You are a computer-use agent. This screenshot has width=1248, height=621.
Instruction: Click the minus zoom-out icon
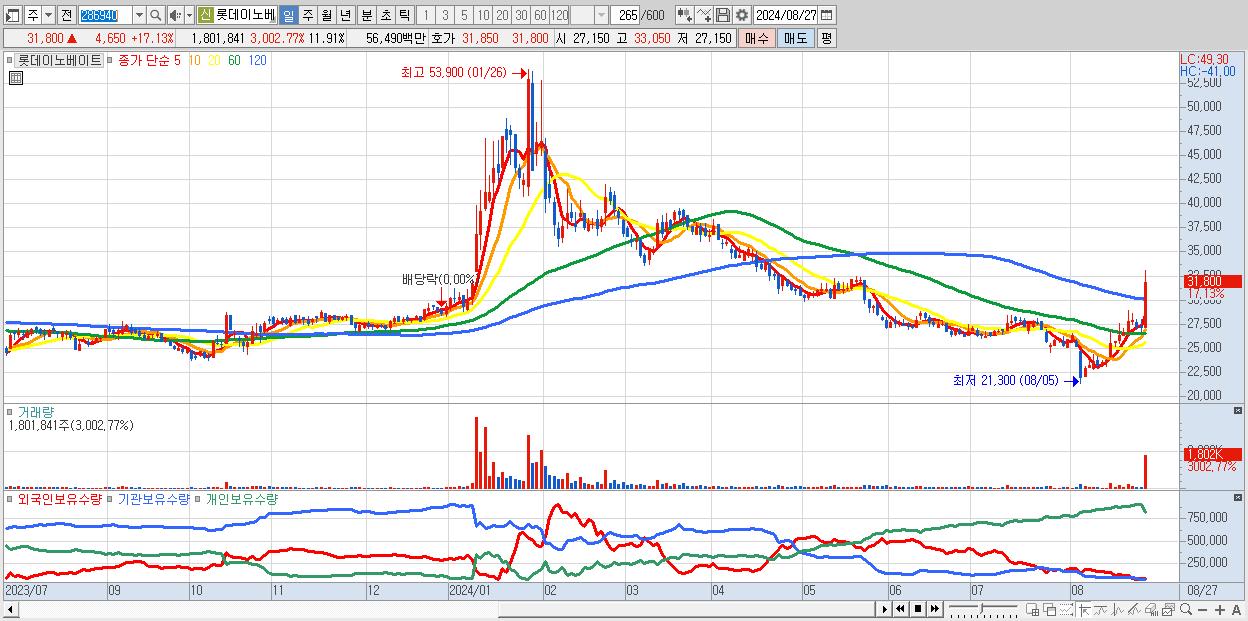coord(1203,609)
